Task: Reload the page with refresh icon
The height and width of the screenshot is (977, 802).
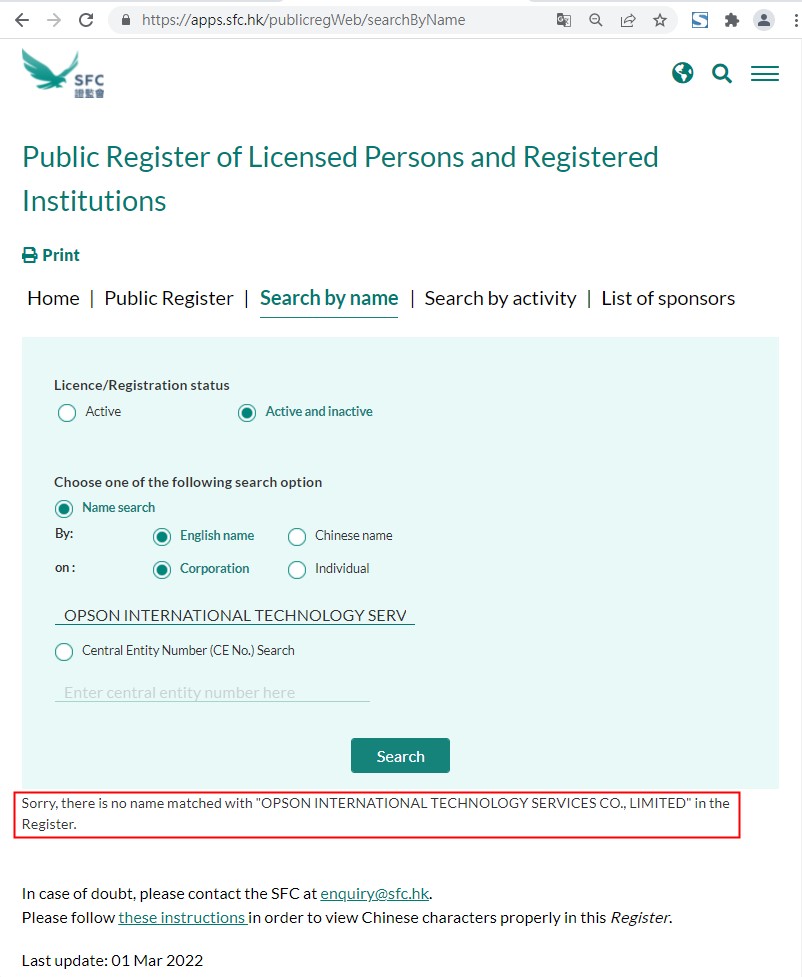Action: click(x=86, y=19)
